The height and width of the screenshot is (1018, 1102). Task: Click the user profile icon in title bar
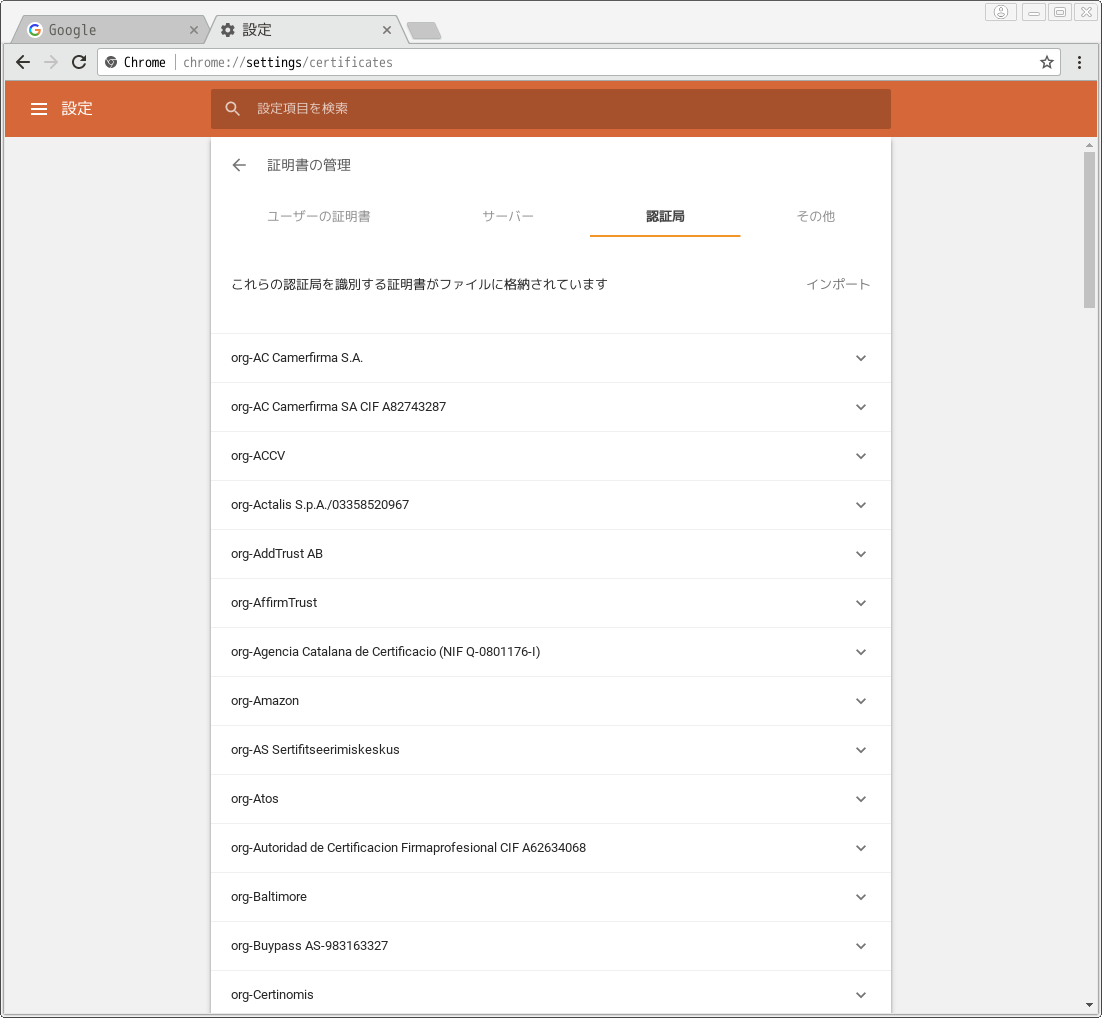1000,12
